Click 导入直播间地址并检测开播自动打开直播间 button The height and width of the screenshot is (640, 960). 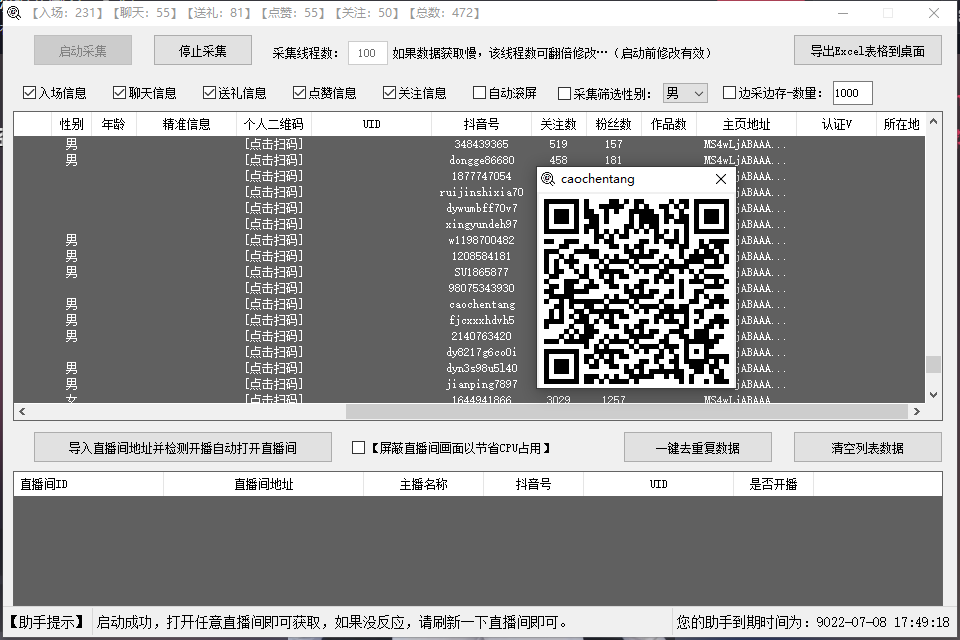tap(182, 448)
